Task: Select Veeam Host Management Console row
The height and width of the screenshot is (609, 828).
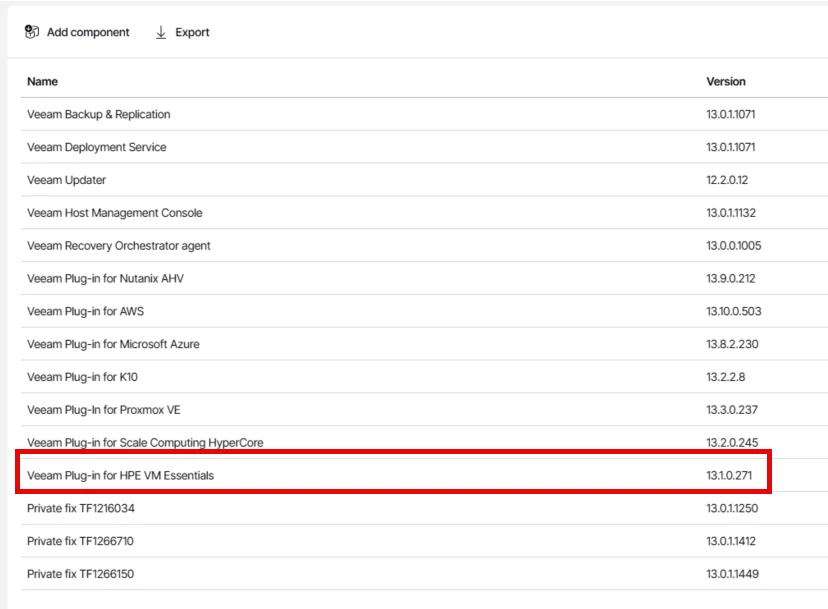Action: click(115, 213)
